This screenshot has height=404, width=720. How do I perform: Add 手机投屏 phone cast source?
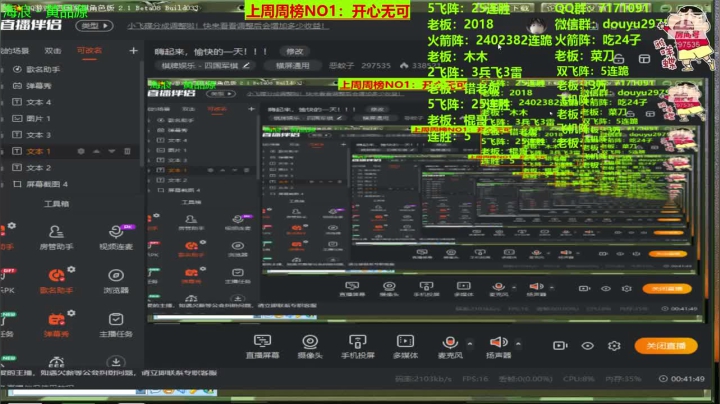pos(357,346)
